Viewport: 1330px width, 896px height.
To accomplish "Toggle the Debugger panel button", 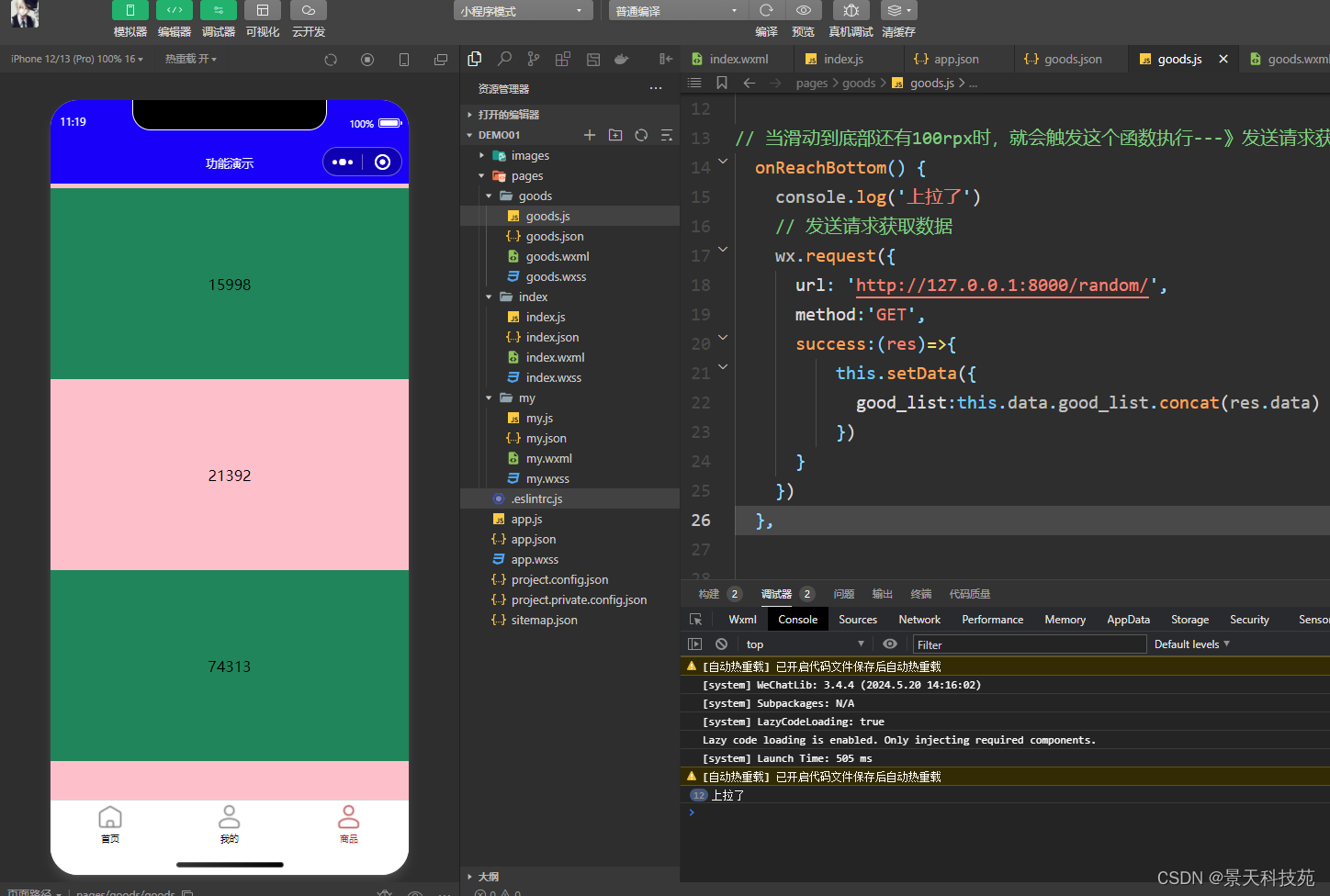I will coord(219,10).
